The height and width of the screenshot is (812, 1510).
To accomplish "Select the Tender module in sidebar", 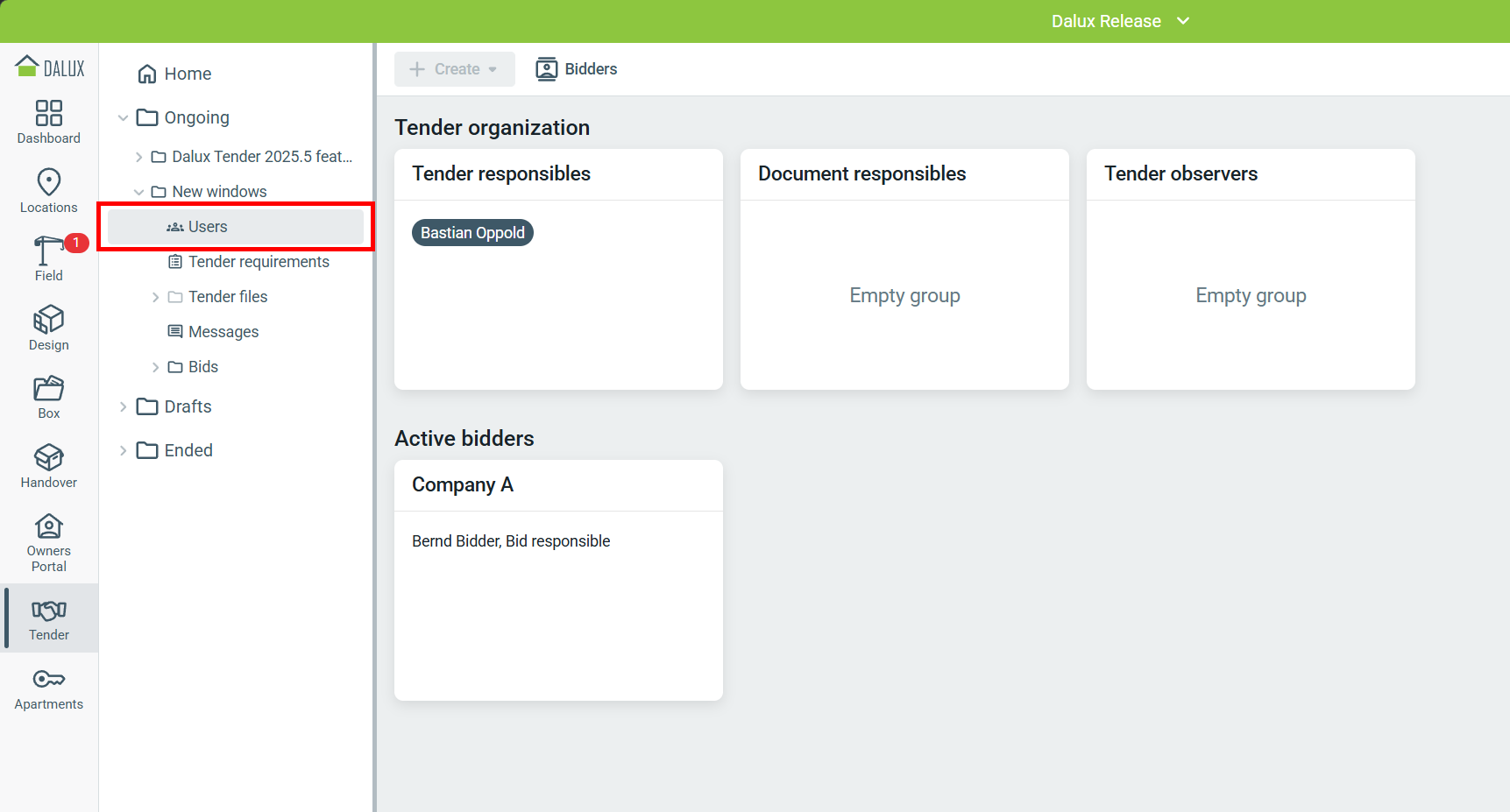I will pos(49,620).
